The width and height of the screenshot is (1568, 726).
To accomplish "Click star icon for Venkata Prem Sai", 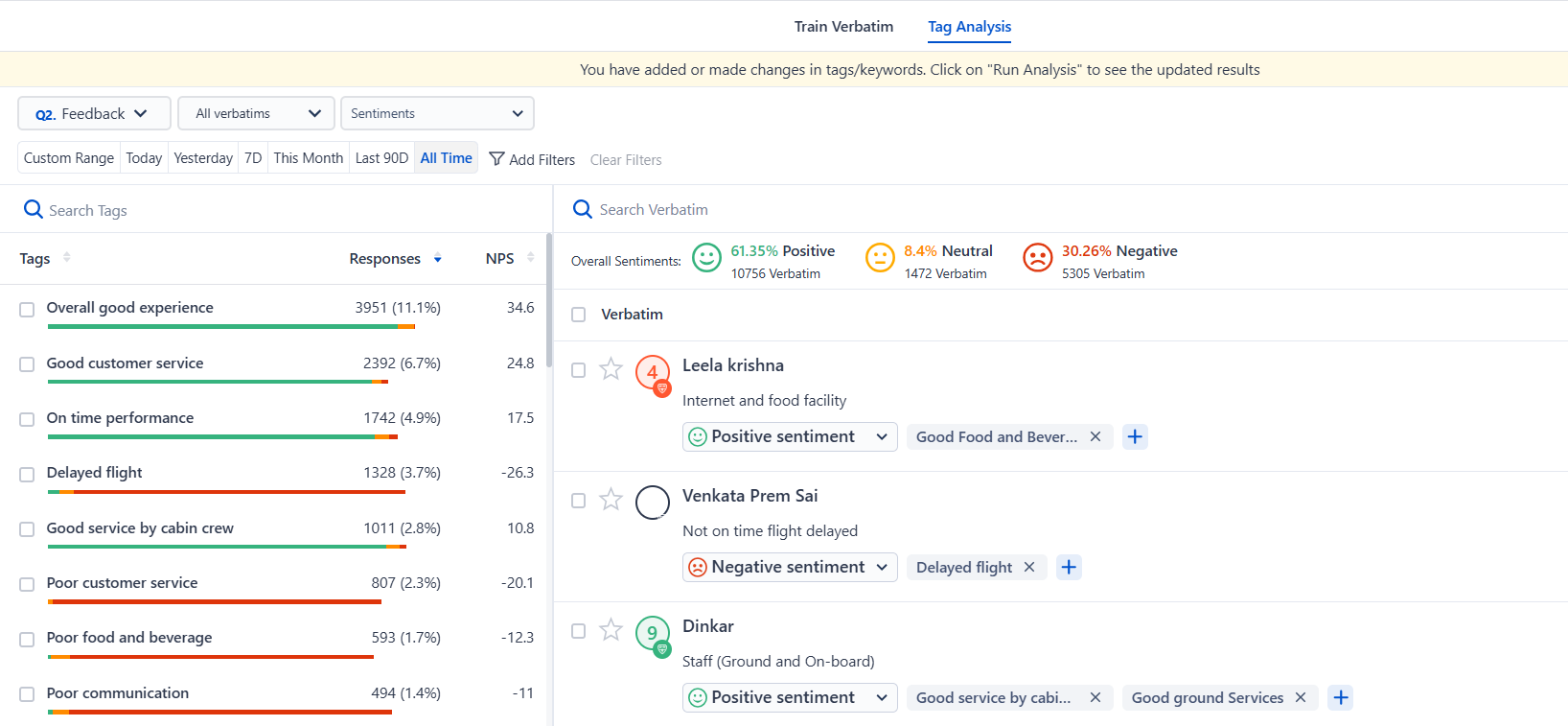I will (x=611, y=500).
